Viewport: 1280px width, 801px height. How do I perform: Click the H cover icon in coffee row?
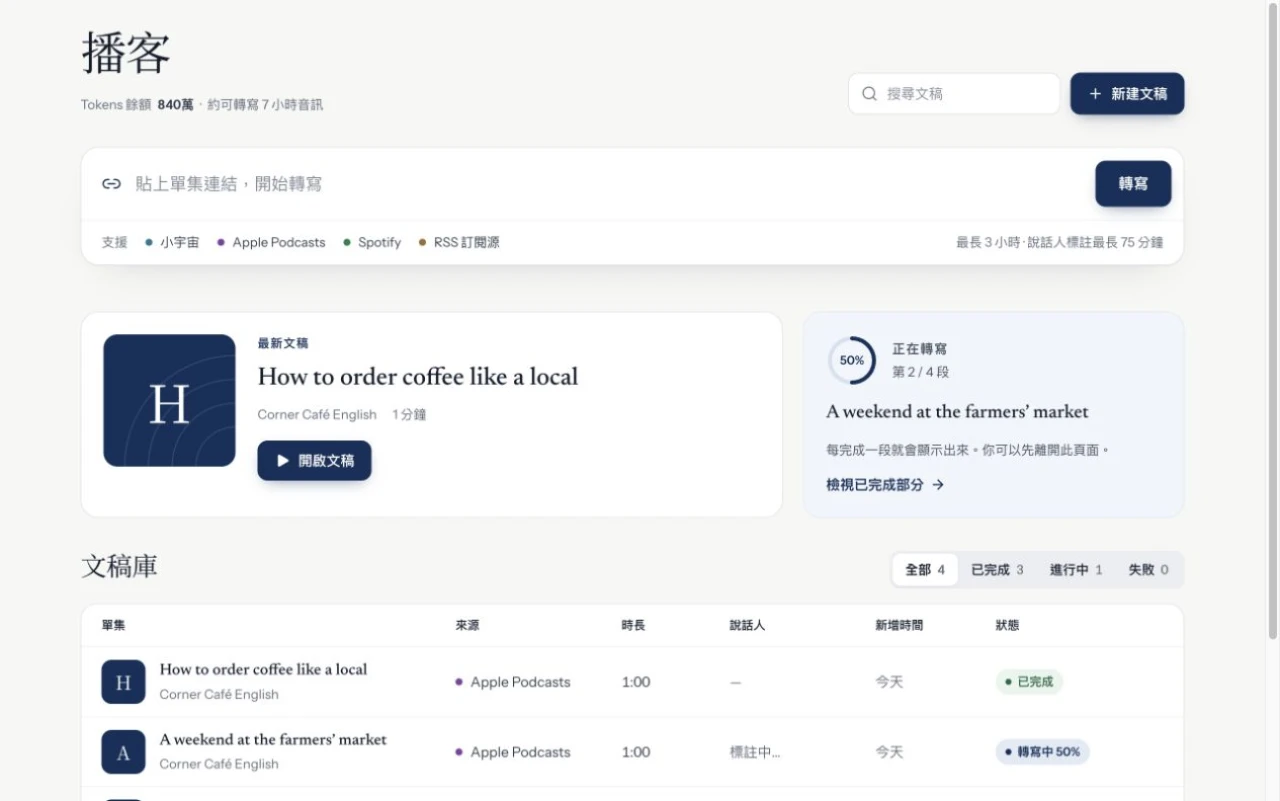click(123, 682)
